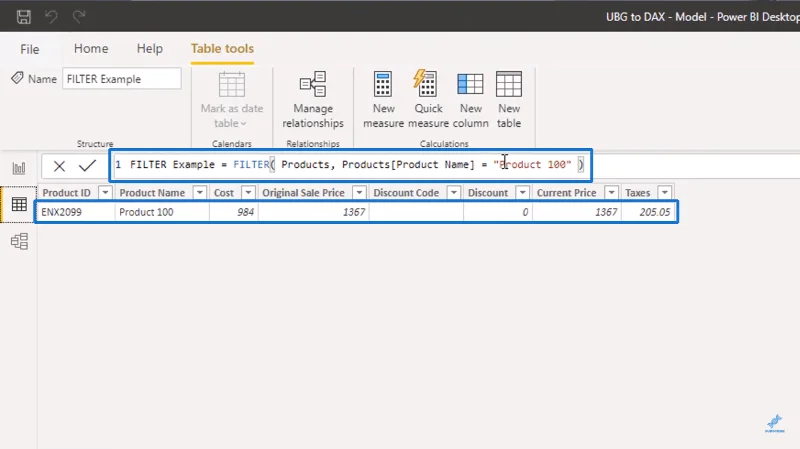This screenshot has height=449, width=800.
Task: Cancel the formula with X icon
Action: [59, 166]
